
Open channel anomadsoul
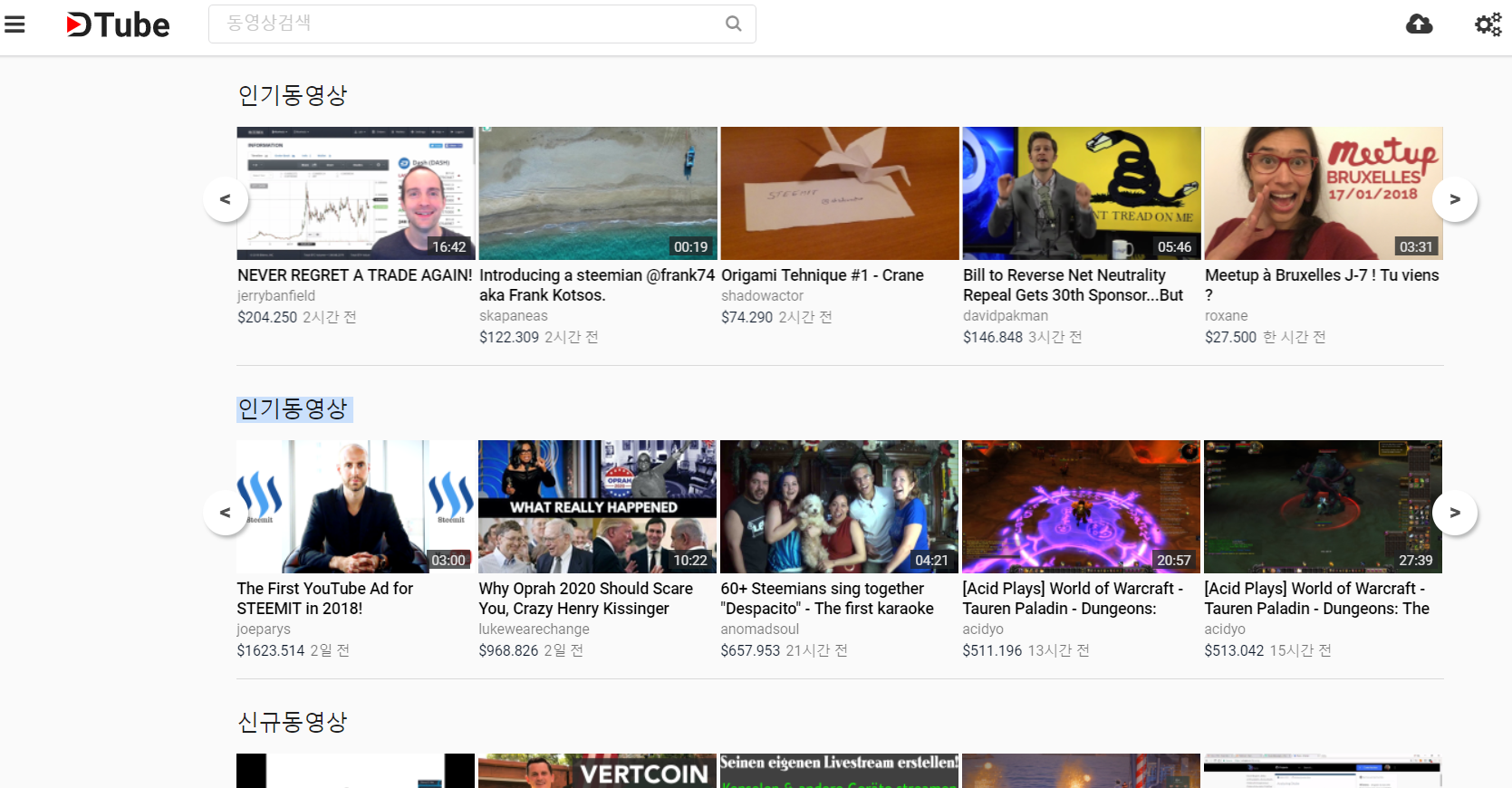pyautogui.click(x=760, y=629)
